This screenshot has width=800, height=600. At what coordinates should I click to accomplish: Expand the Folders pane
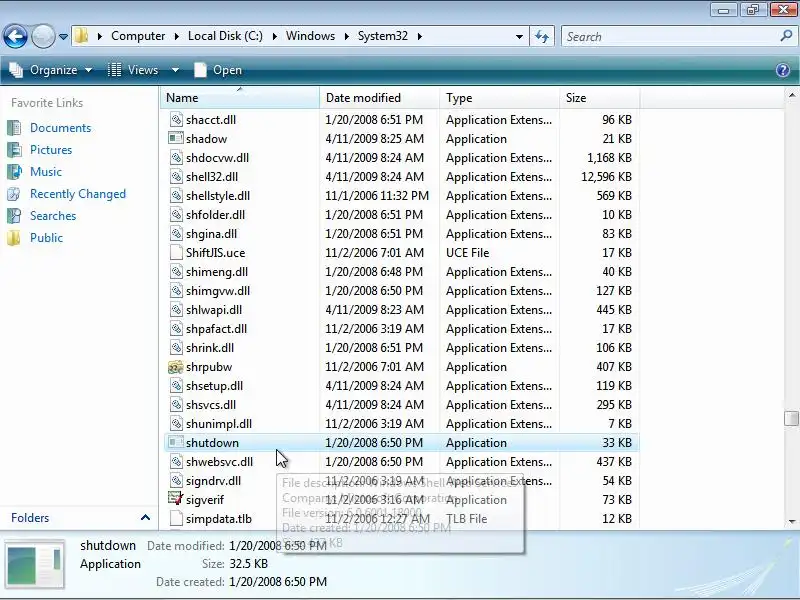(x=145, y=517)
